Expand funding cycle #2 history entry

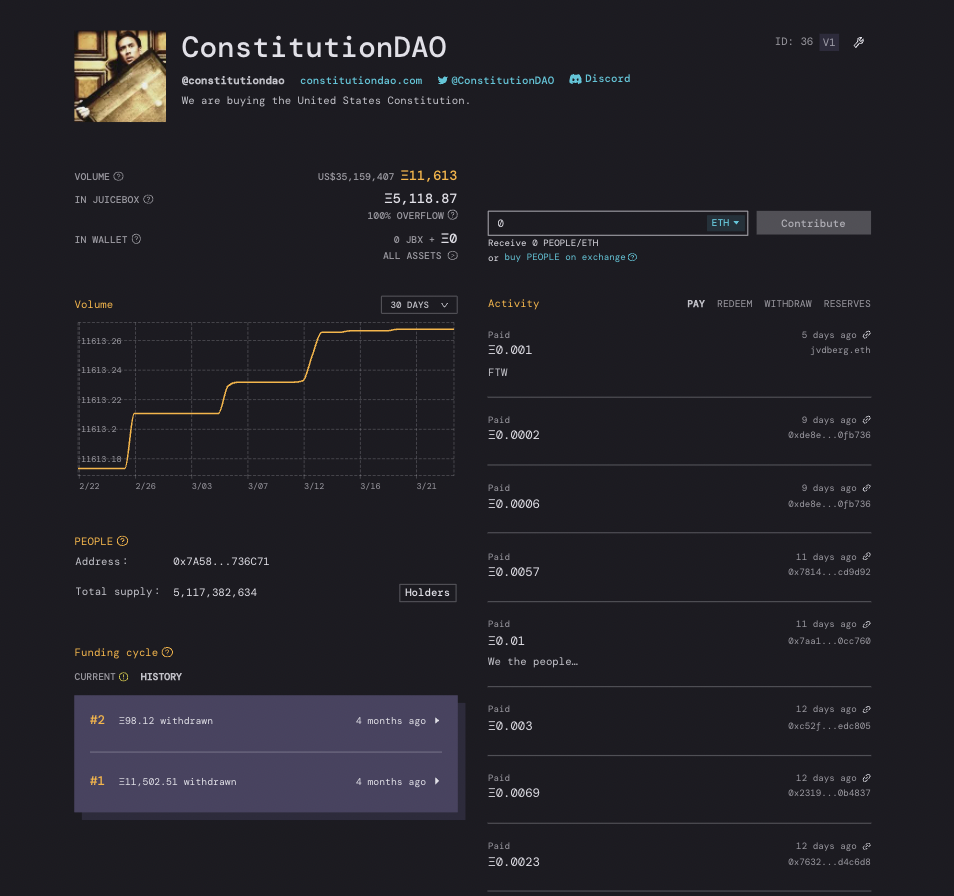click(x=266, y=721)
